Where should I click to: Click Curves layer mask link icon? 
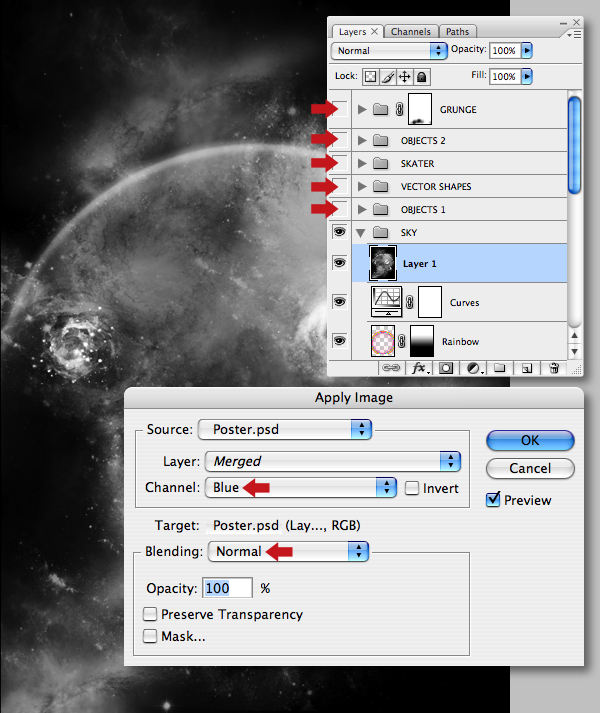pyautogui.click(x=409, y=302)
